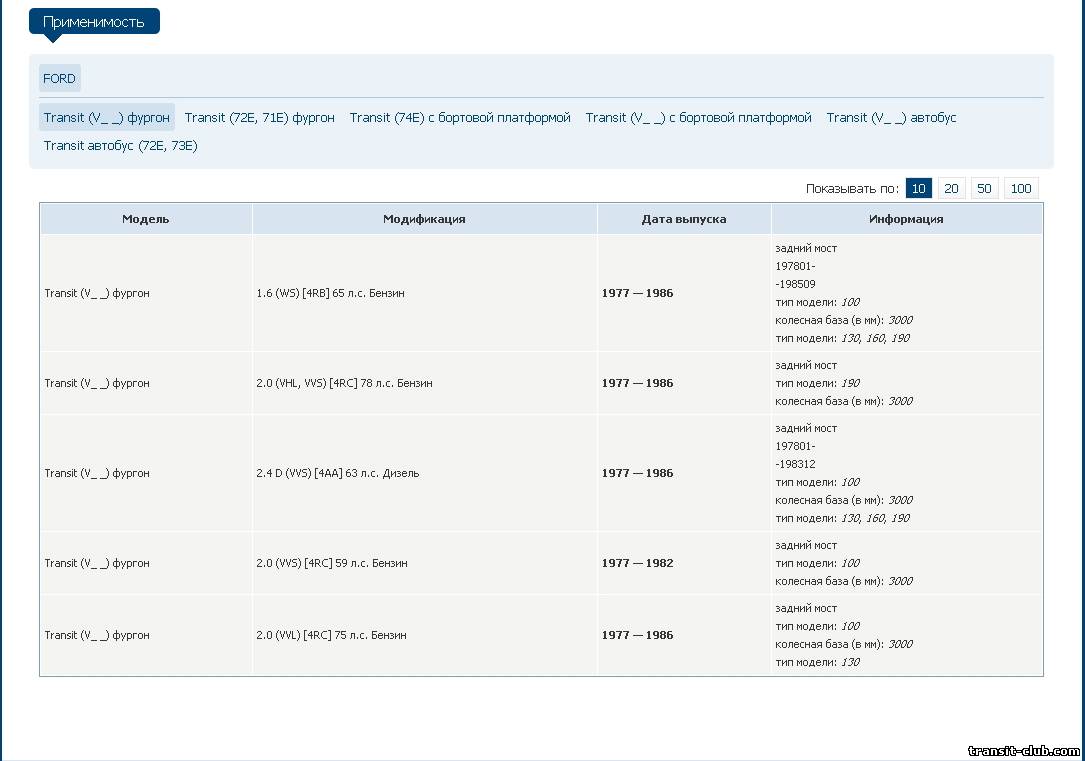This screenshot has width=1085, height=761.
Task: Click тип модели 190 in 78 л.с. row
Action: coord(818,383)
